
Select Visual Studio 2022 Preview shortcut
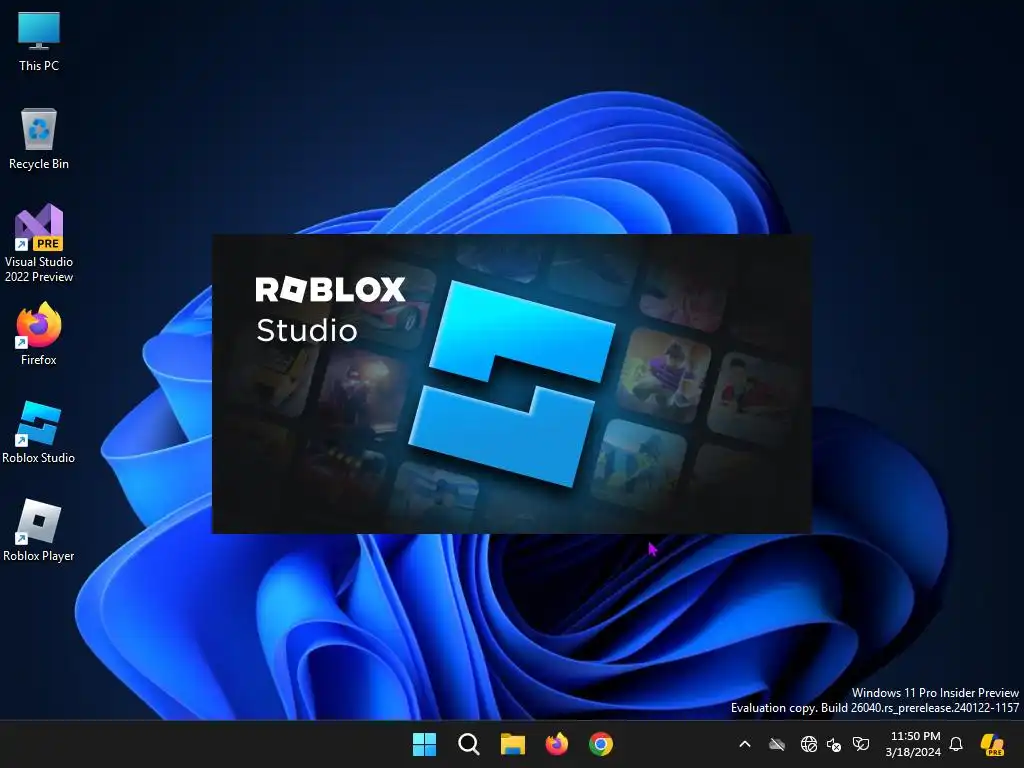[x=39, y=244]
